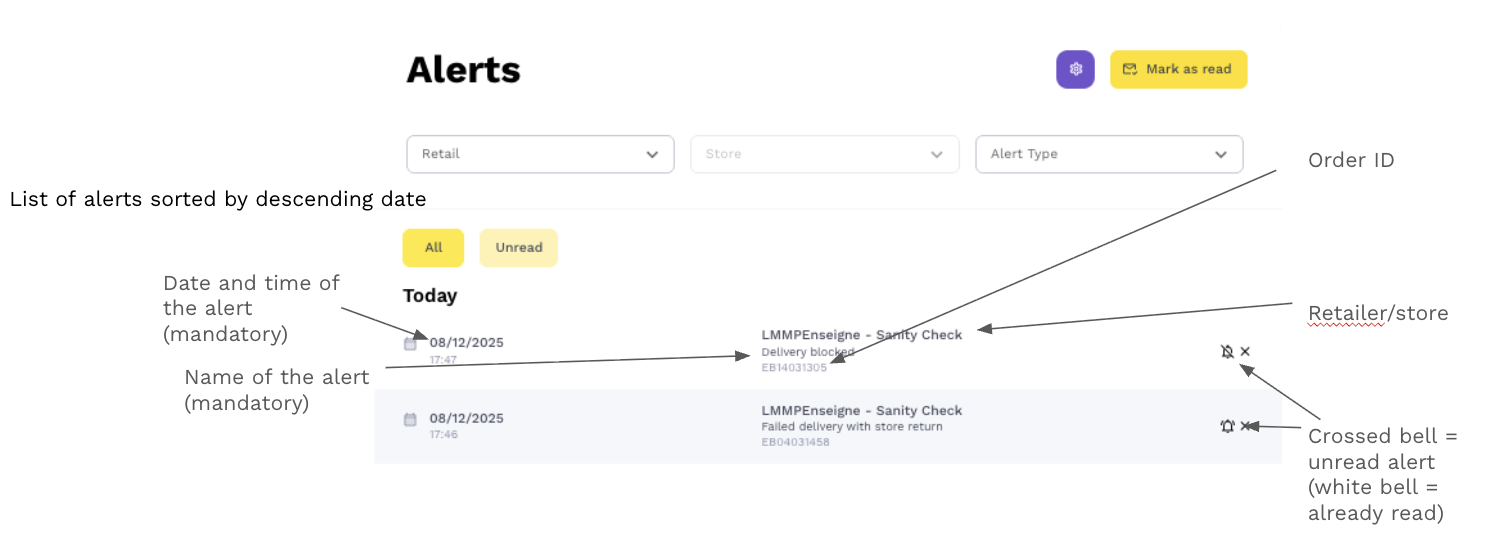Screen dimensions: 1488x546
Task: Open the Retail dropdown
Action: point(540,154)
